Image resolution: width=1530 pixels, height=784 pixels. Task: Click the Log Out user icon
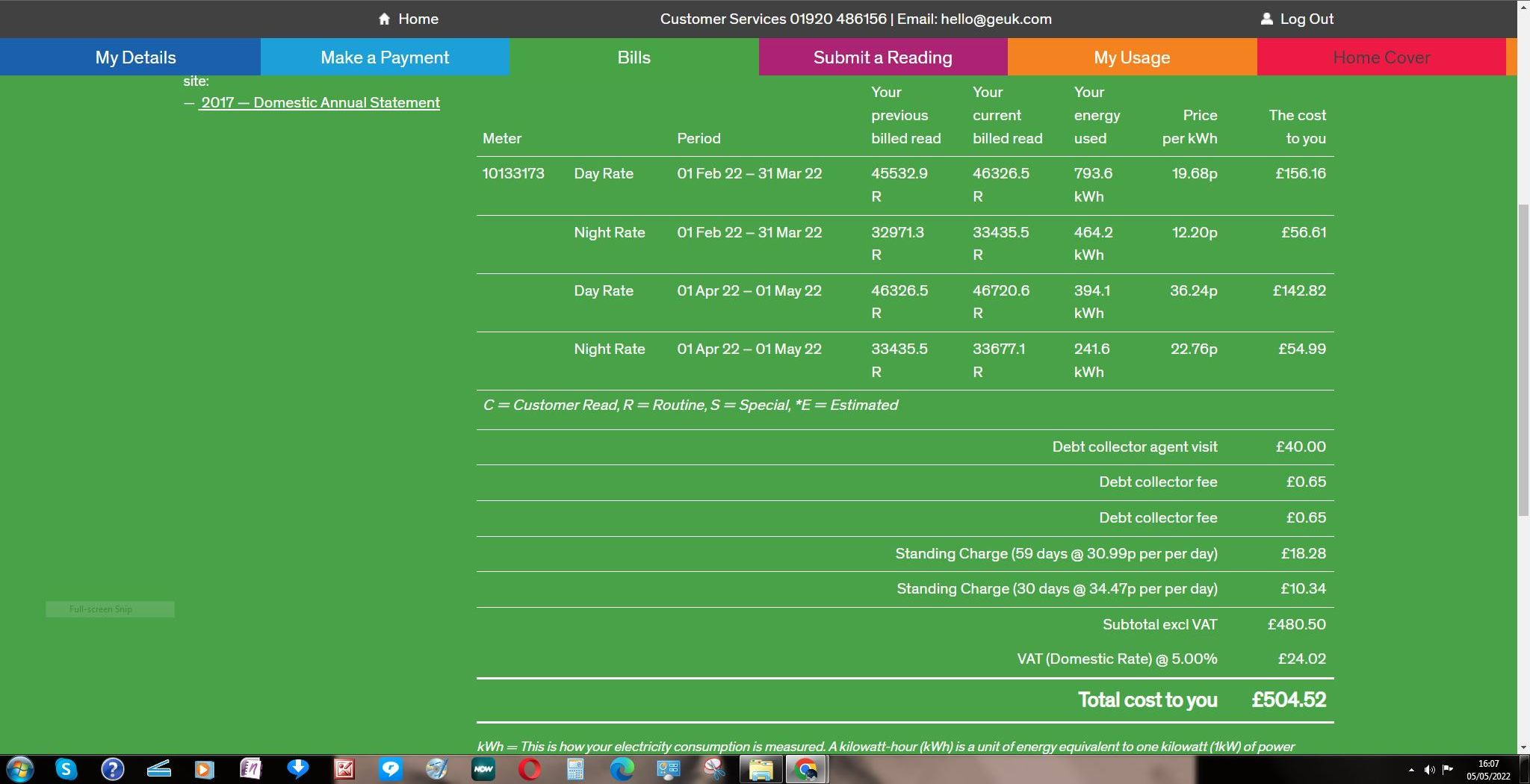coord(1266,19)
